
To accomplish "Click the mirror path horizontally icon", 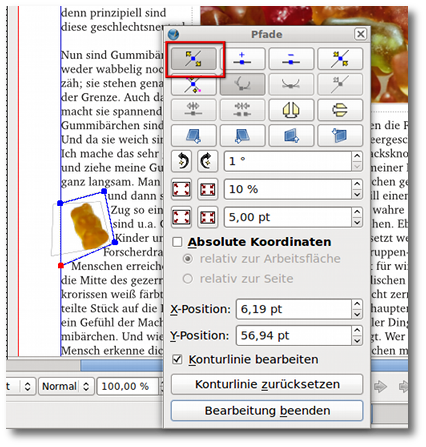I will pos(291,110).
